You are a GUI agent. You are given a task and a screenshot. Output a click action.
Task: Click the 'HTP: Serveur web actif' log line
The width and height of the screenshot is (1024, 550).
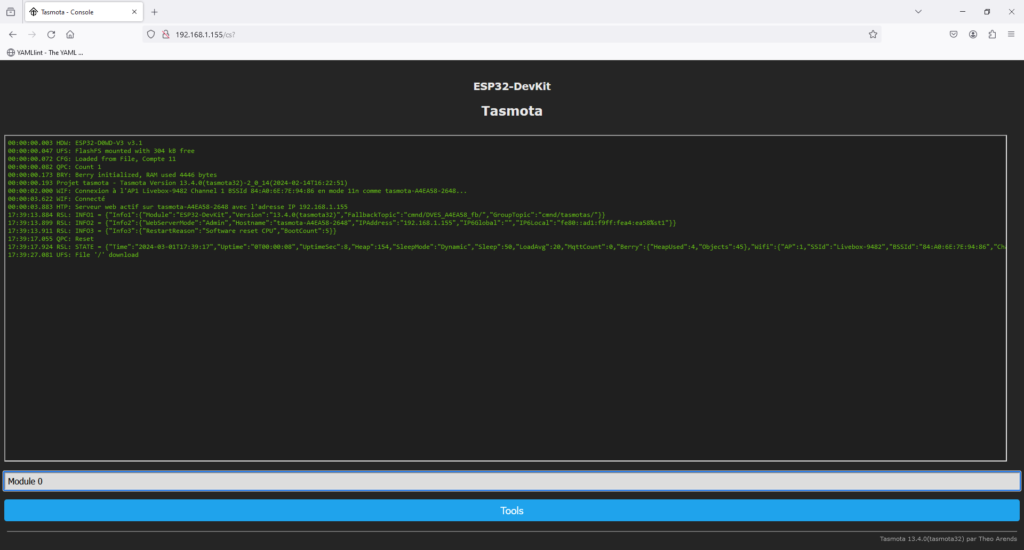point(178,207)
